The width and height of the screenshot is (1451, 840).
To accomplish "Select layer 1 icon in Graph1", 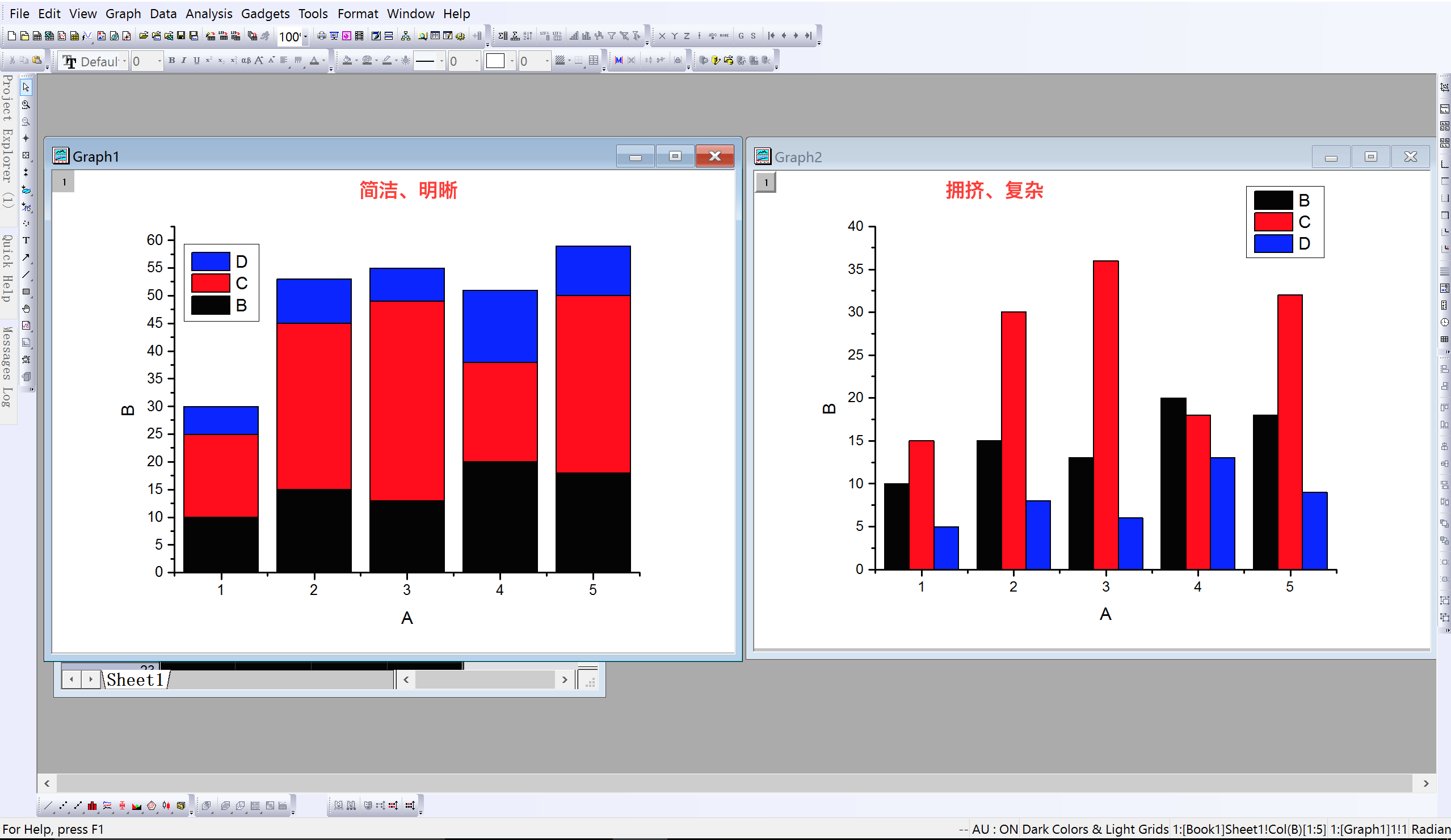I will click(x=64, y=182).
